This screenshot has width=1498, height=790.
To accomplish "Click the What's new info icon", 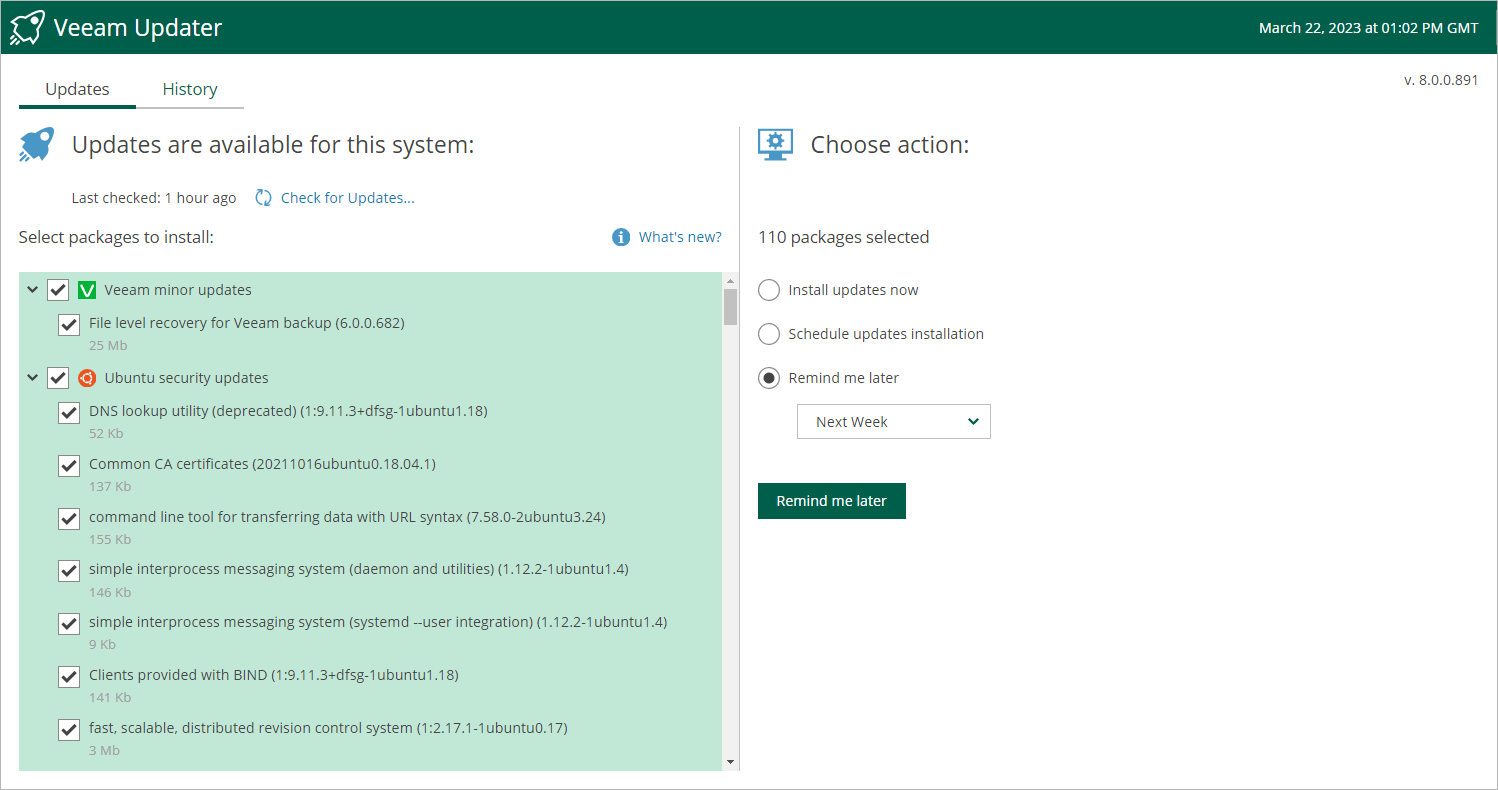I will point(621,237).
